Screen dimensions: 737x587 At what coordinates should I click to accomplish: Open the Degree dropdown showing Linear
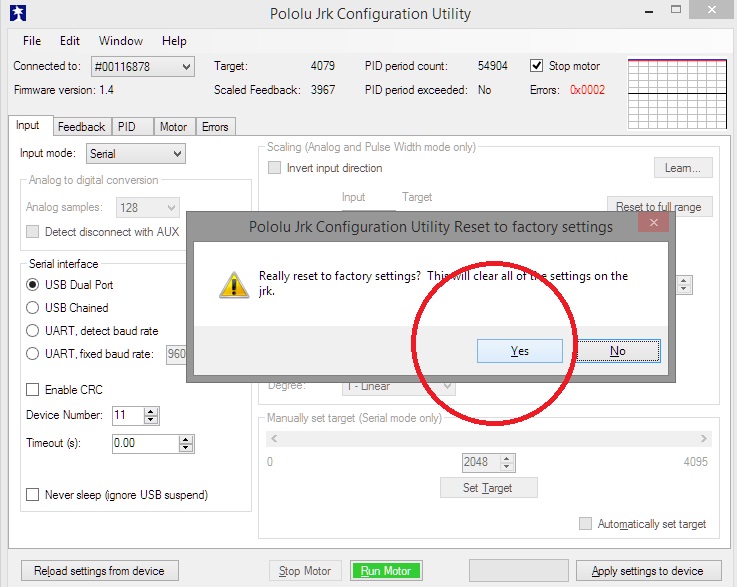pos(399,386)
